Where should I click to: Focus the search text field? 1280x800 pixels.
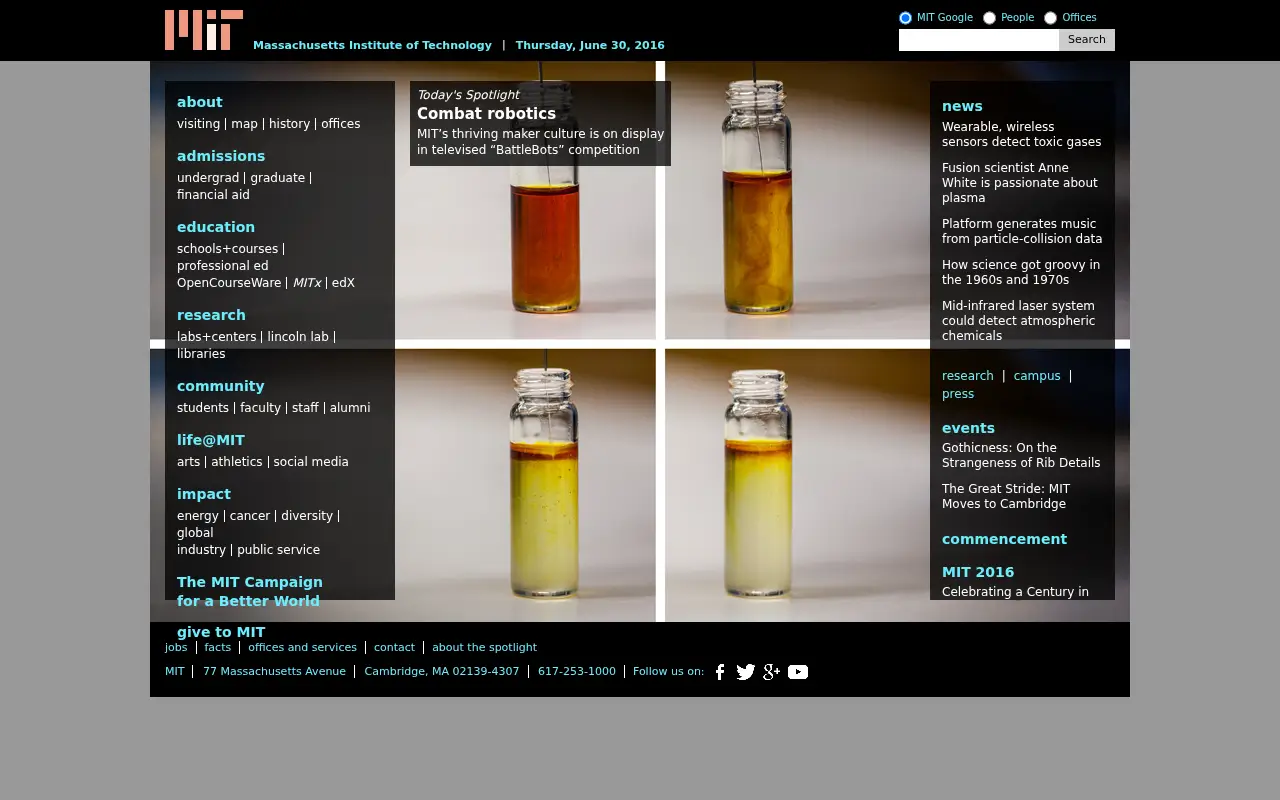[x=979, y=40]
